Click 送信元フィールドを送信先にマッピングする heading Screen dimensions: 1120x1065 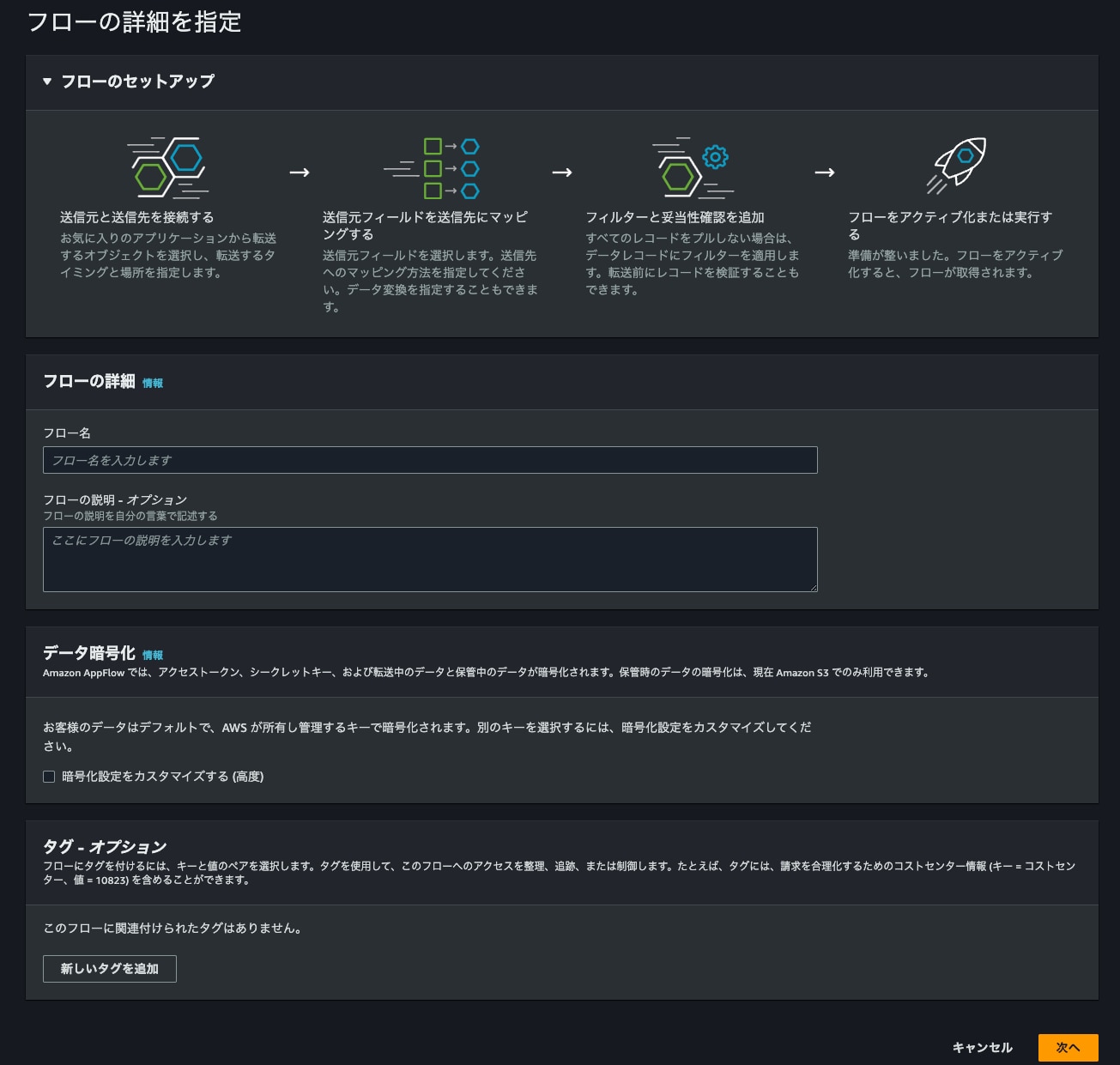426,226
